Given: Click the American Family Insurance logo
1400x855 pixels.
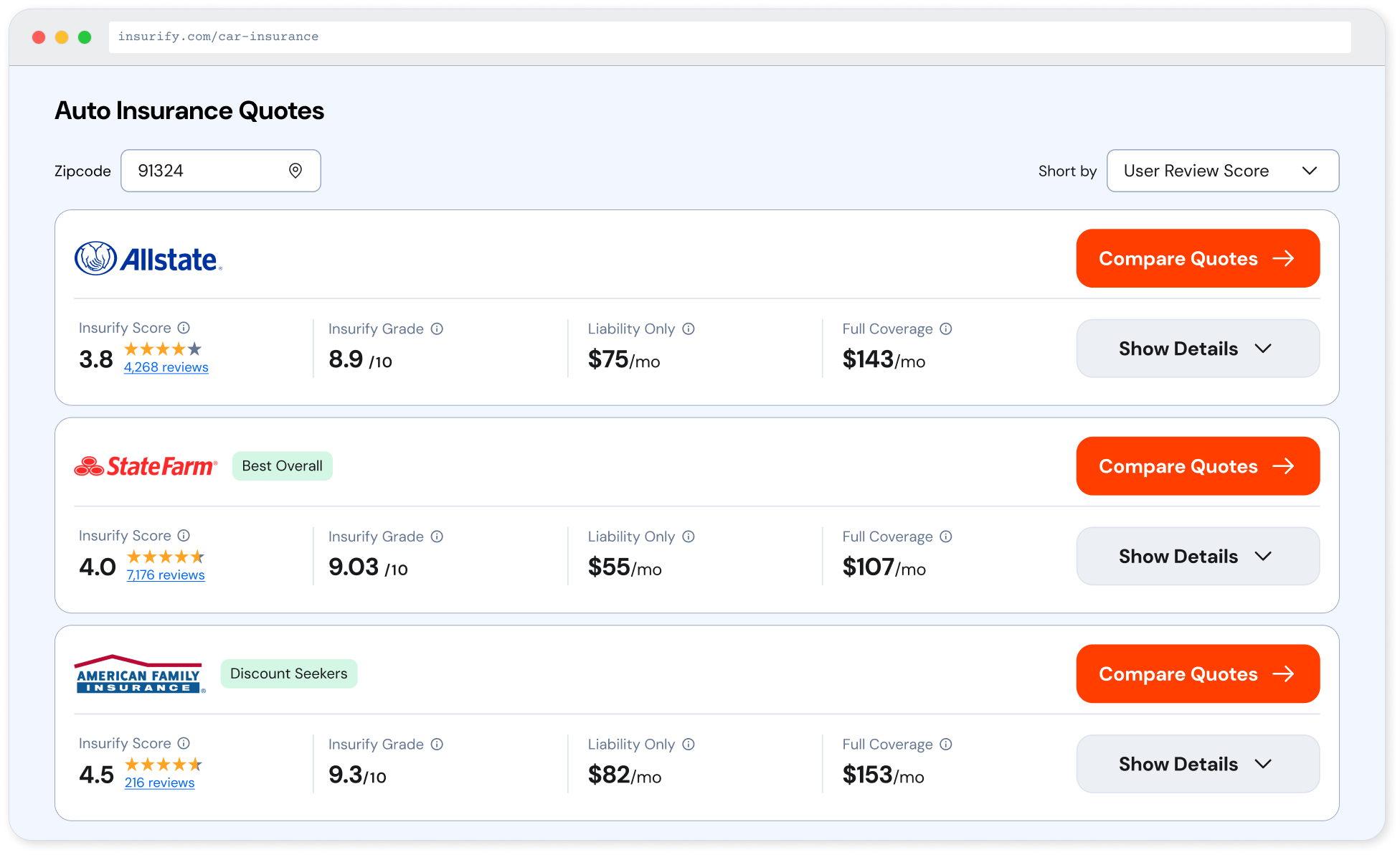Looking at the screenshot, I should (139, 674).
